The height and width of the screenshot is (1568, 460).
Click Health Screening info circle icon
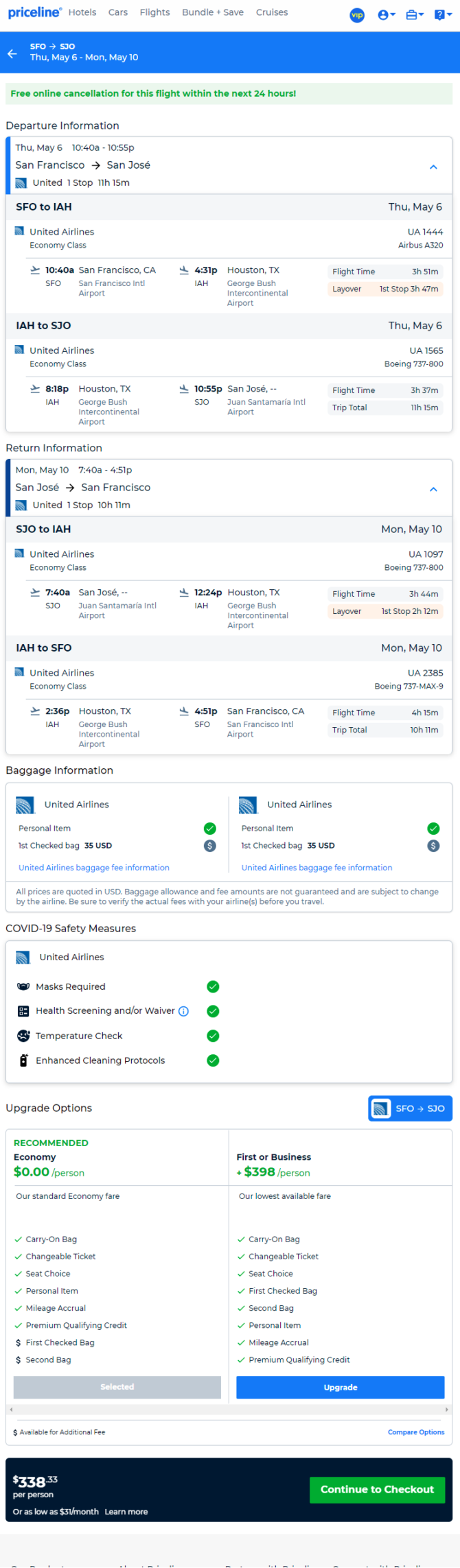tap(183, 1011)
